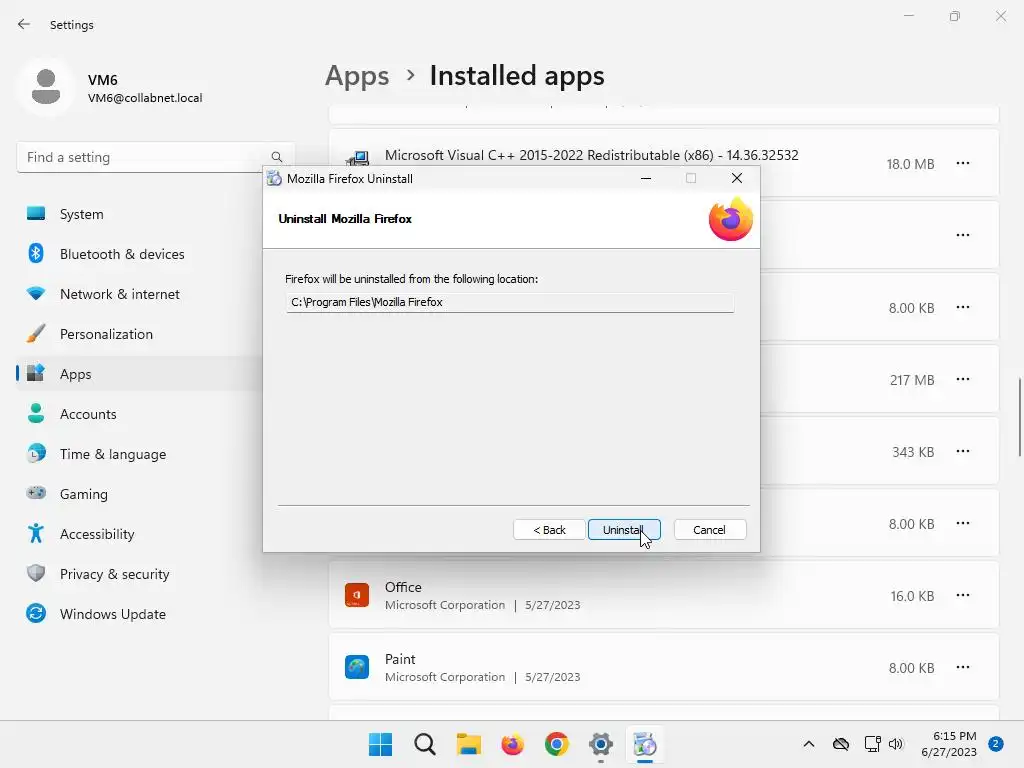Open more options for the 343 KB app
The image size is (1024, 768).
pos(963,451)
